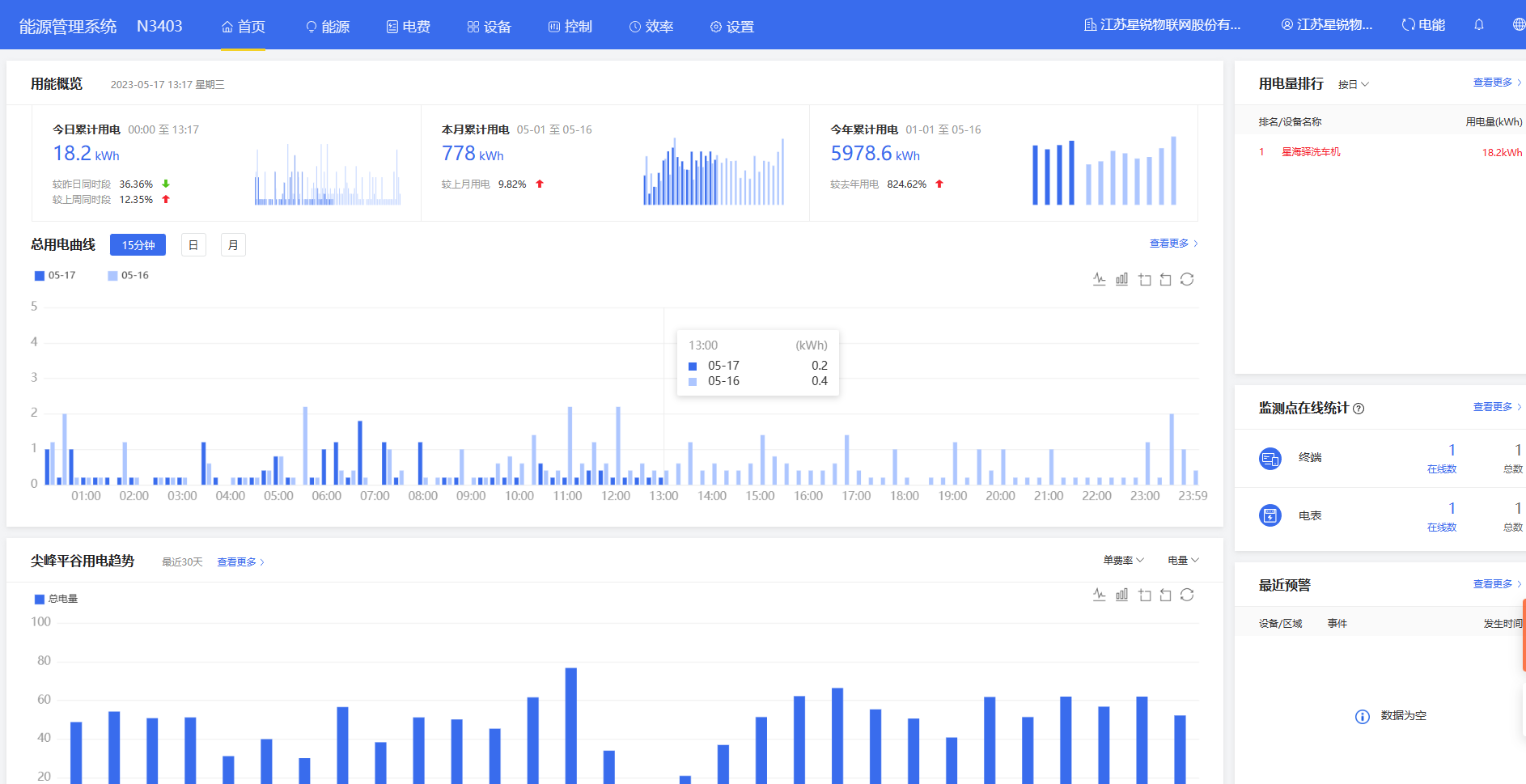
Task: Click the 终端 在线数 count
Action: click(x=1452, y=451)
